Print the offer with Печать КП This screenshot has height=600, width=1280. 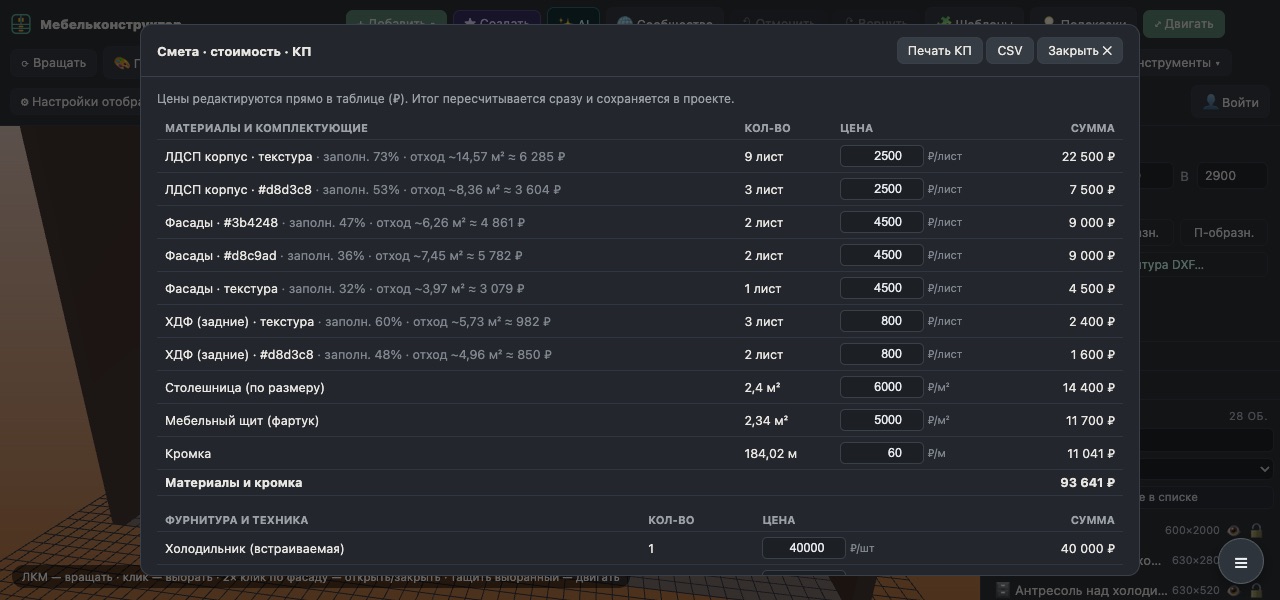pos(939,51)
